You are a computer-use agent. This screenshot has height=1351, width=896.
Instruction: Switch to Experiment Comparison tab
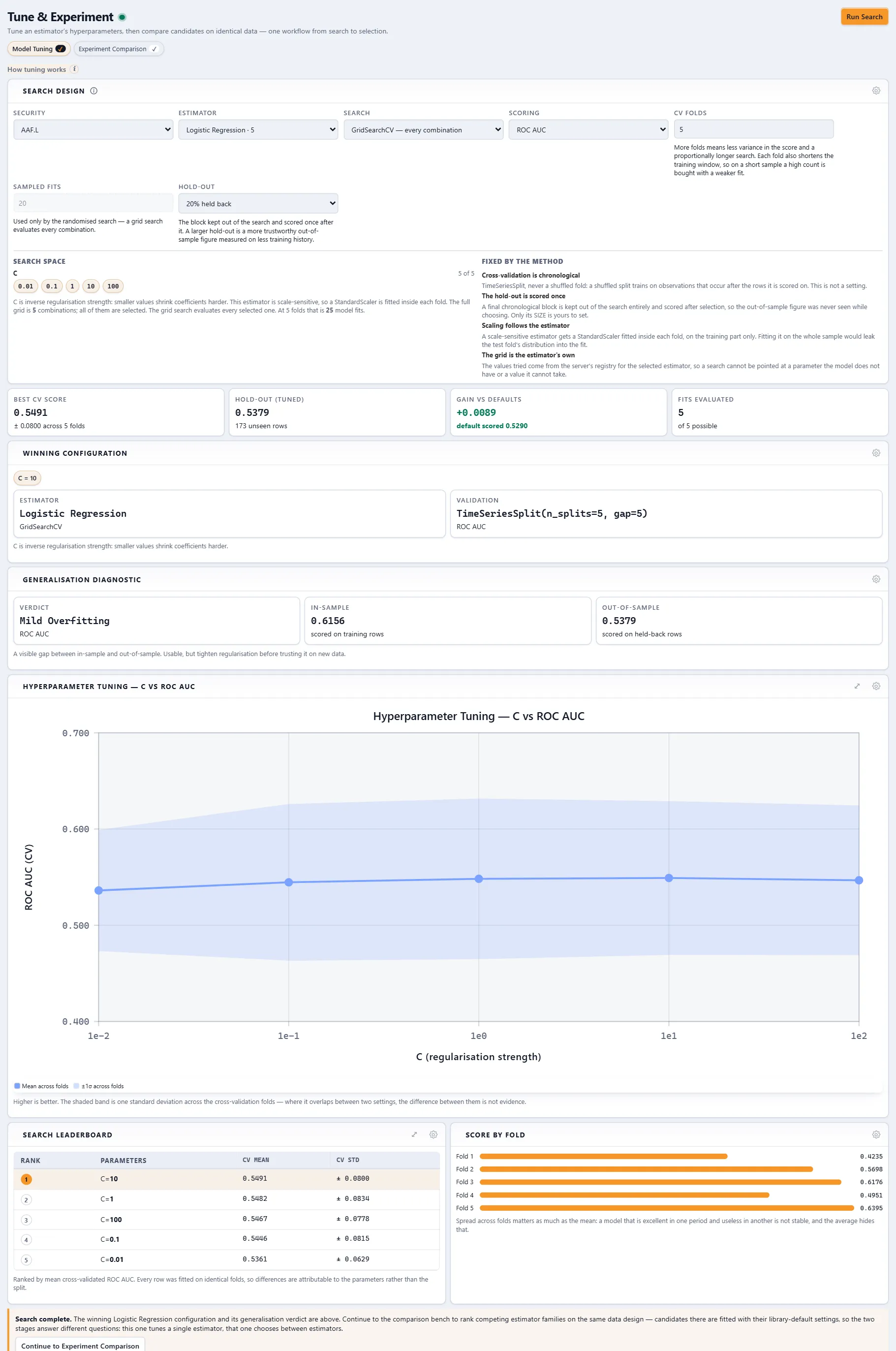118,49
